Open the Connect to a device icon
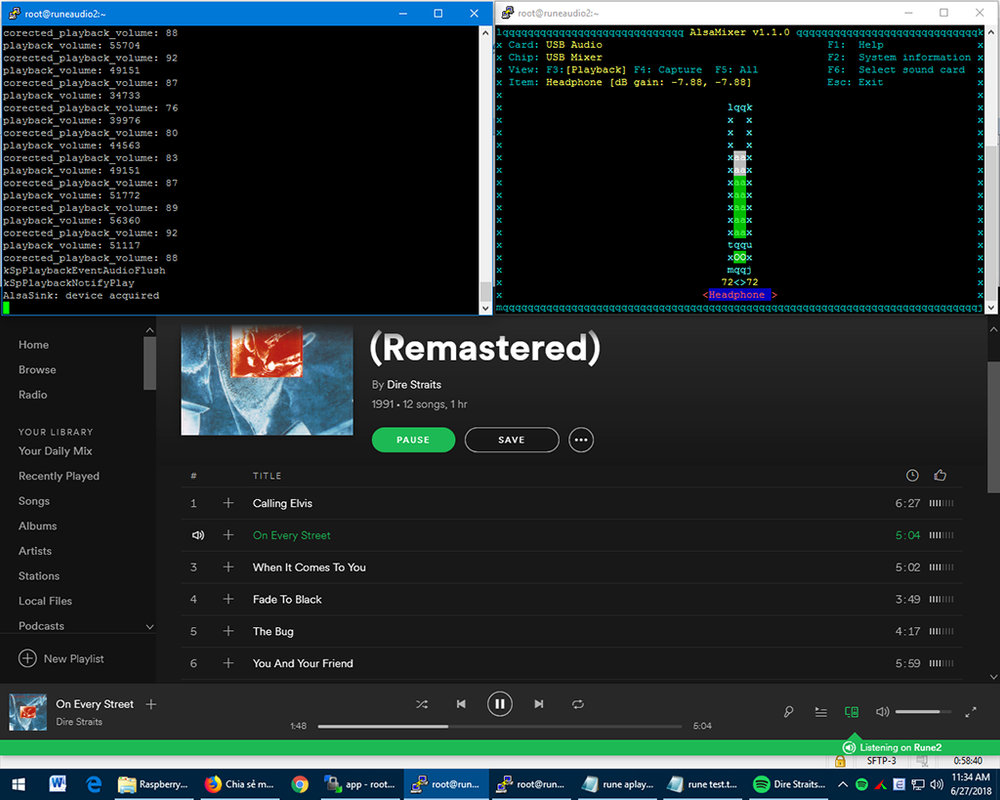Viewport: 1000px width, 800px height. pyautogui.click(x=851, y=712)
